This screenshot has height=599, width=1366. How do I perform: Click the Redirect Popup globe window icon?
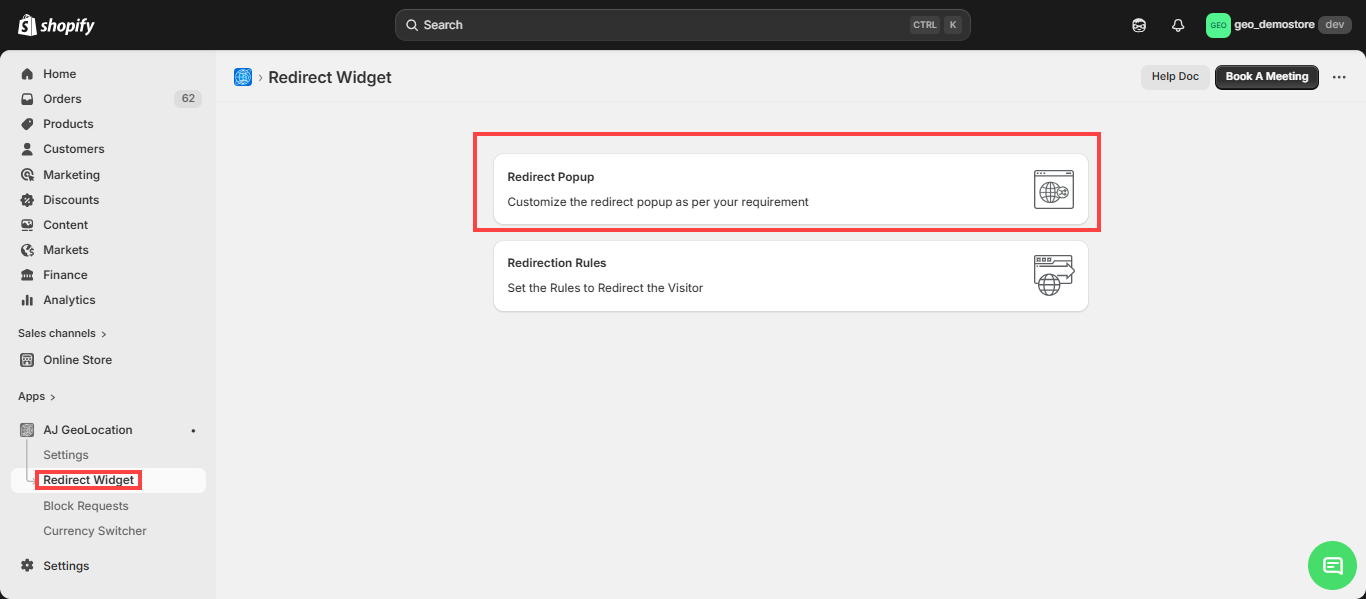point(1053,189)
